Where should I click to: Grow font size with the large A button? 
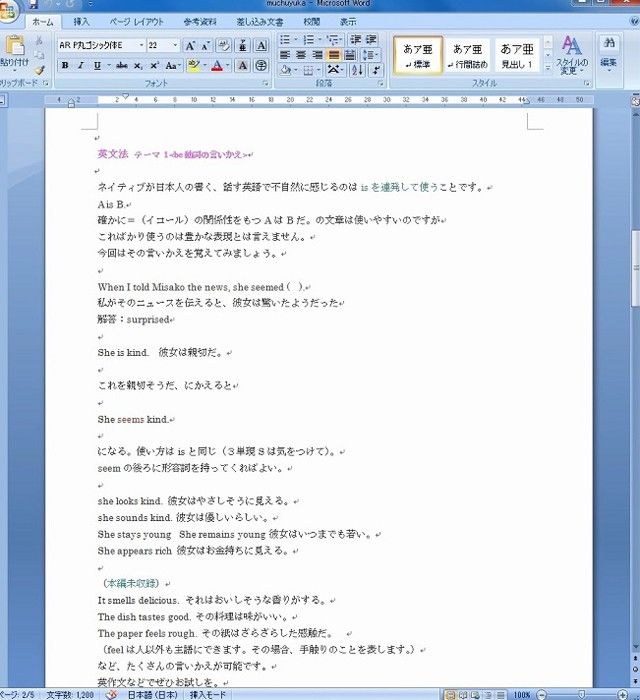190,45
